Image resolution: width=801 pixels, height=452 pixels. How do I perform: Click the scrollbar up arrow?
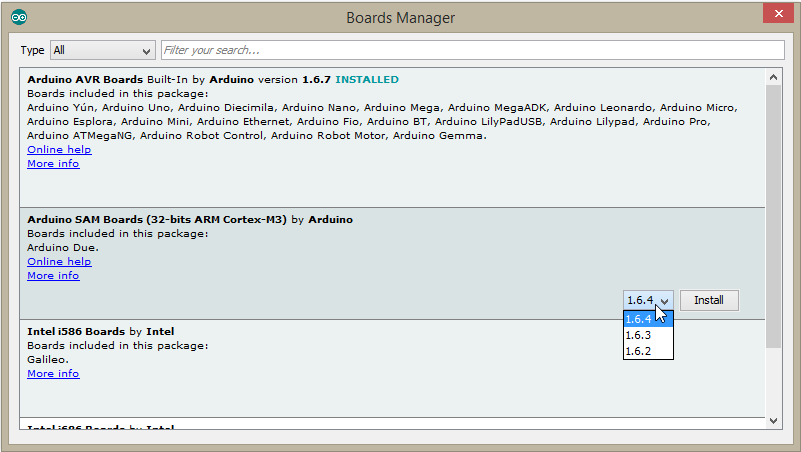pyautogui.click(x=773, y=77)
